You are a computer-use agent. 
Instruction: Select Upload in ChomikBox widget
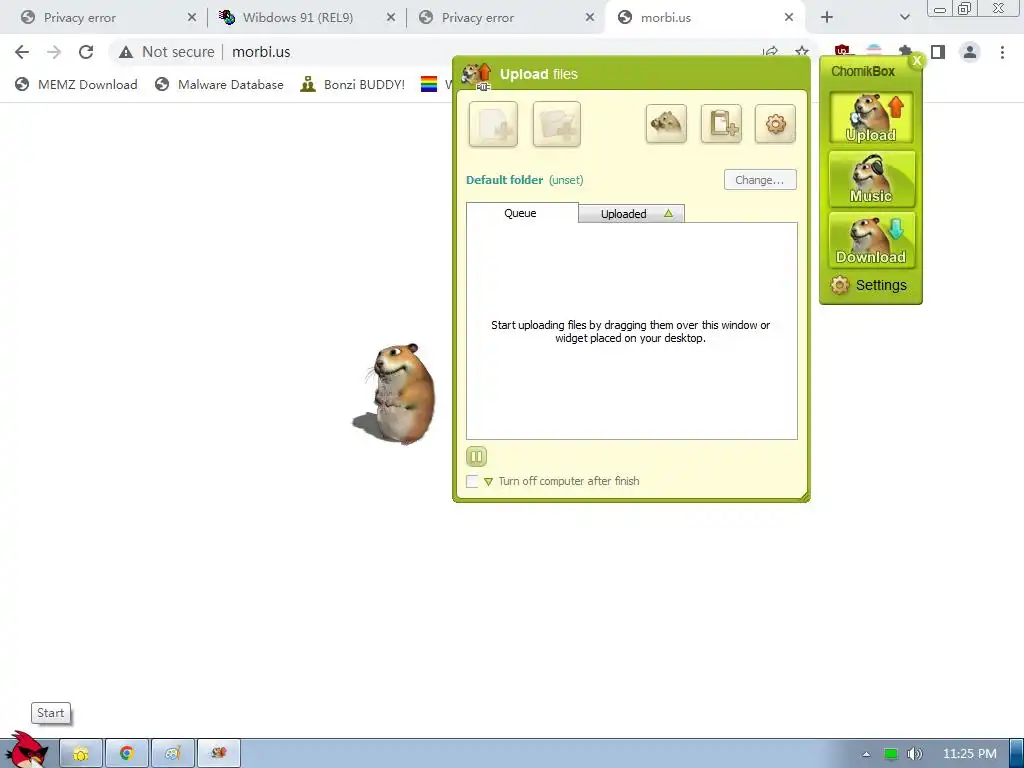coord(871,118)
